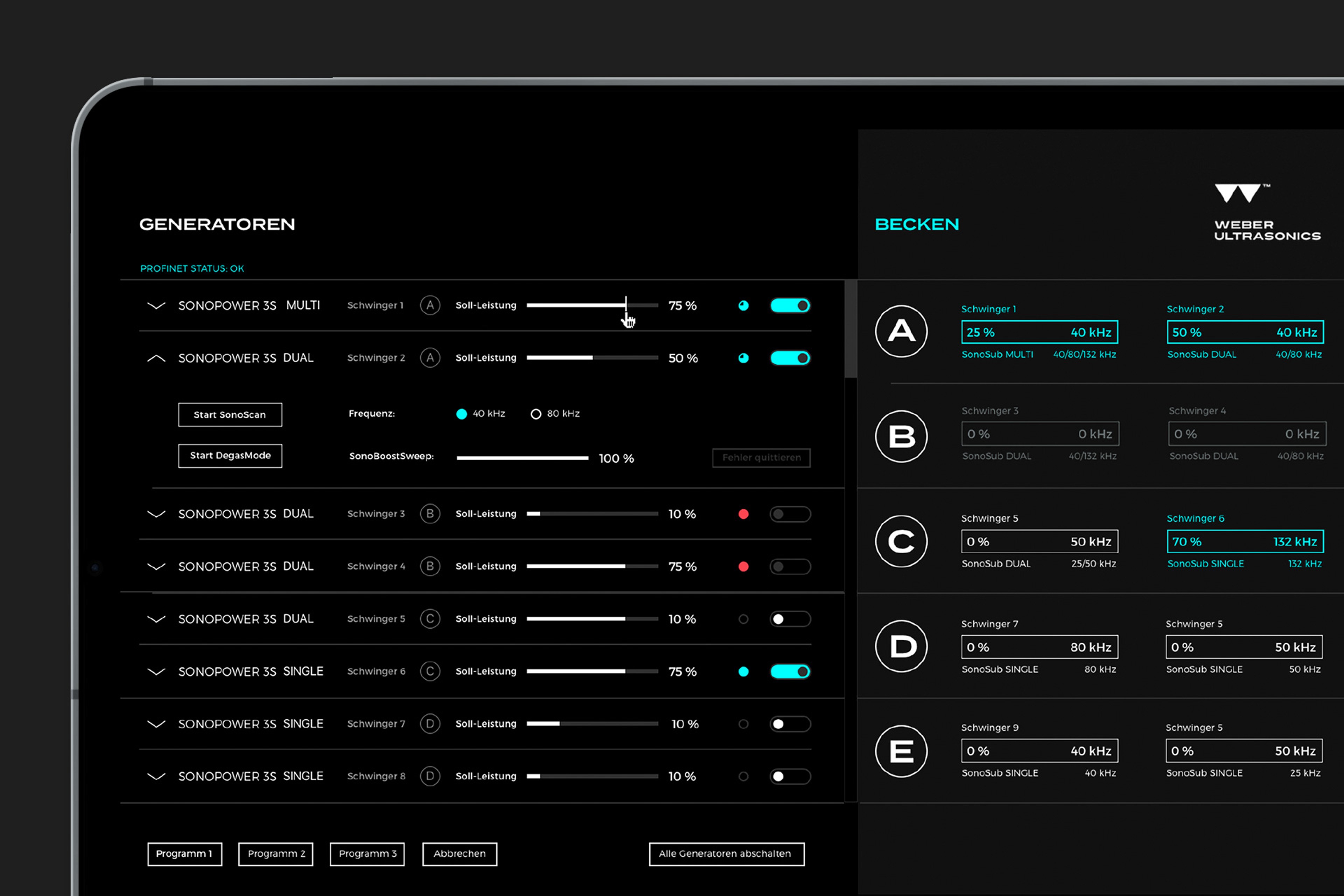Image resolution: width=1344 pixels, height=896 pixels.
Task: Expand the SONOPOWER 3S MULTI row chevron
Action: [156, 306]
